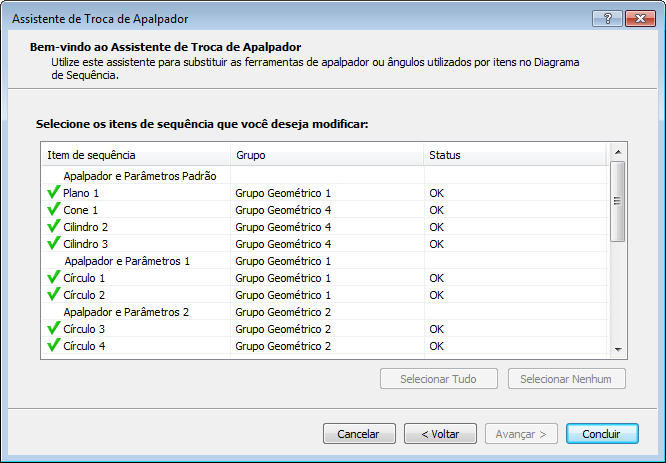Image resolution: width=666 pixels, height=463 pixels.
Task: Click the checkmark icon for Cilindro 2
Action: [x=54, y=226]
